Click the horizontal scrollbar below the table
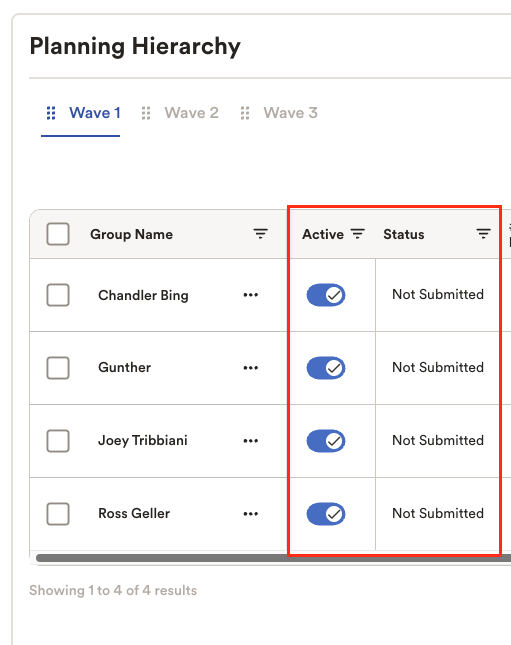511x645 pixels. (x=273, y=558)
